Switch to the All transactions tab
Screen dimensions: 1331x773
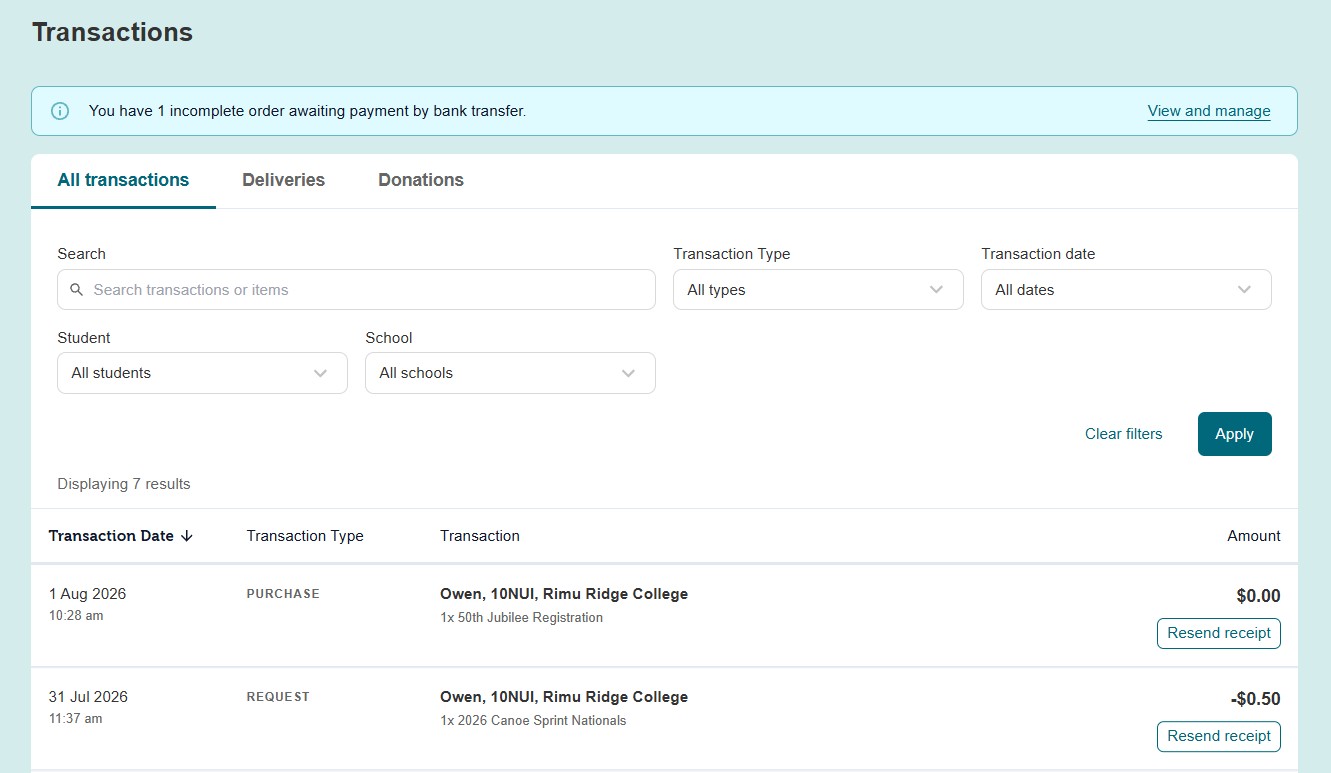click(x=123, y=180)
